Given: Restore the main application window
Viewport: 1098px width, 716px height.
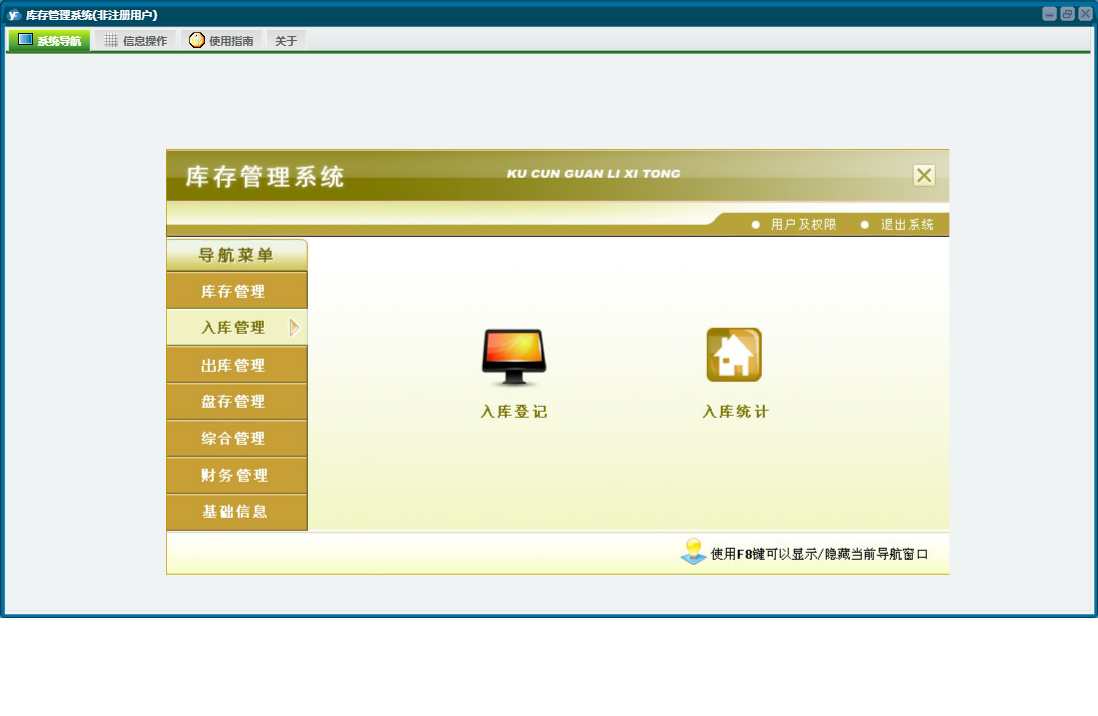Looking at the screenshot, I should click(1067, 14).
